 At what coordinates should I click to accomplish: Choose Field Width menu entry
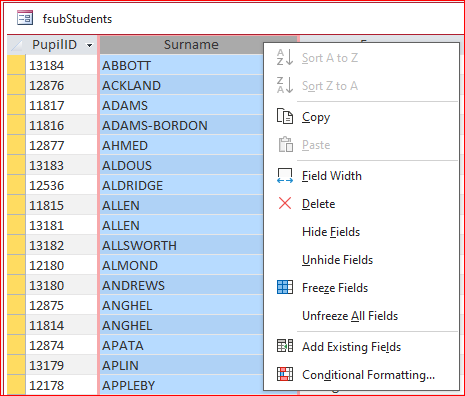coord(361,176)
